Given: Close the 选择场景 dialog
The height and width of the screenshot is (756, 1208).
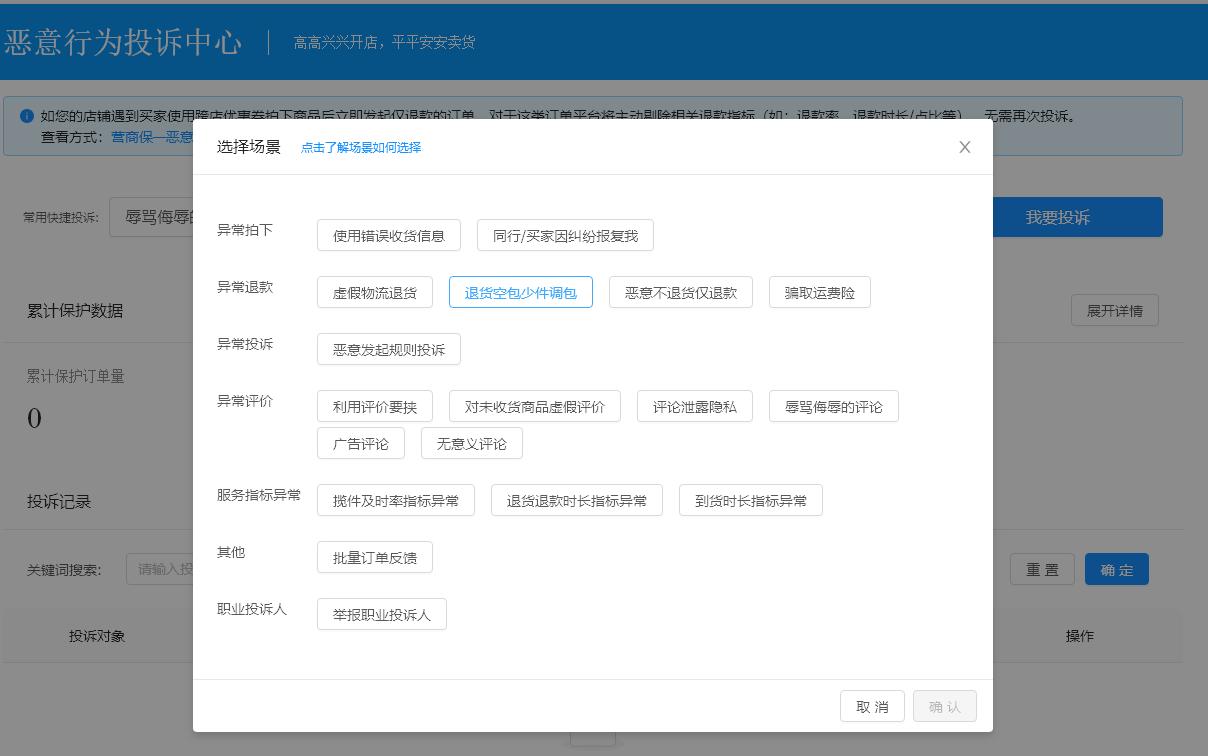Looking at the screenshot, I should click(x=964, y=147).
